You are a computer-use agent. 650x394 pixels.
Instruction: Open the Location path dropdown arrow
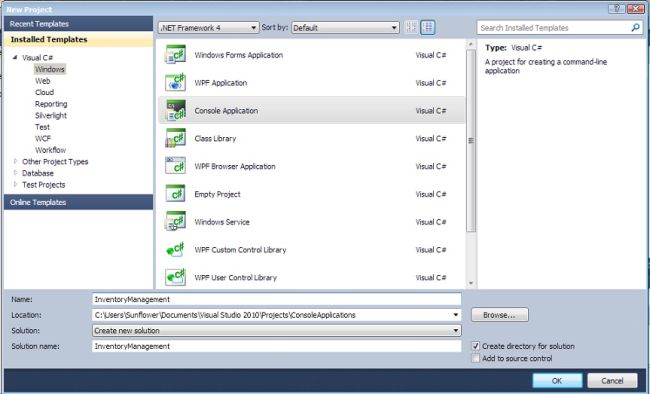pos(456,315)
